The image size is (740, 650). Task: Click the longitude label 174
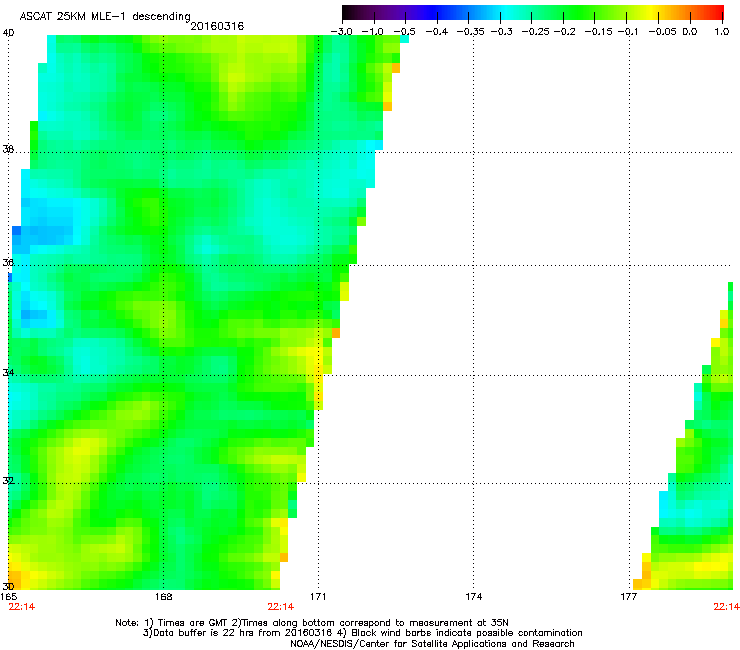coord(473,597)
